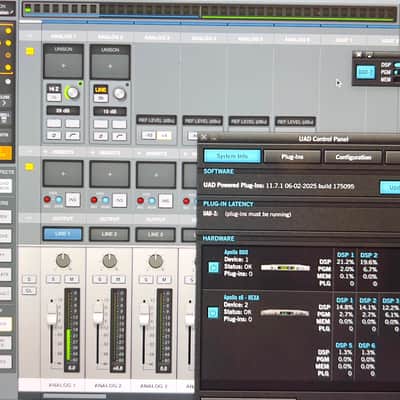Mute the Analog 2 channel
Viewport: 400px width, 400px height.
(118, 279)
